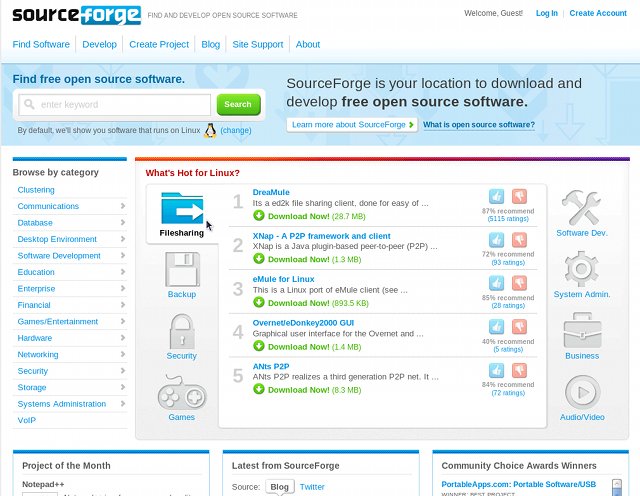Choose the Games controller icon

[x=182, y=393]
